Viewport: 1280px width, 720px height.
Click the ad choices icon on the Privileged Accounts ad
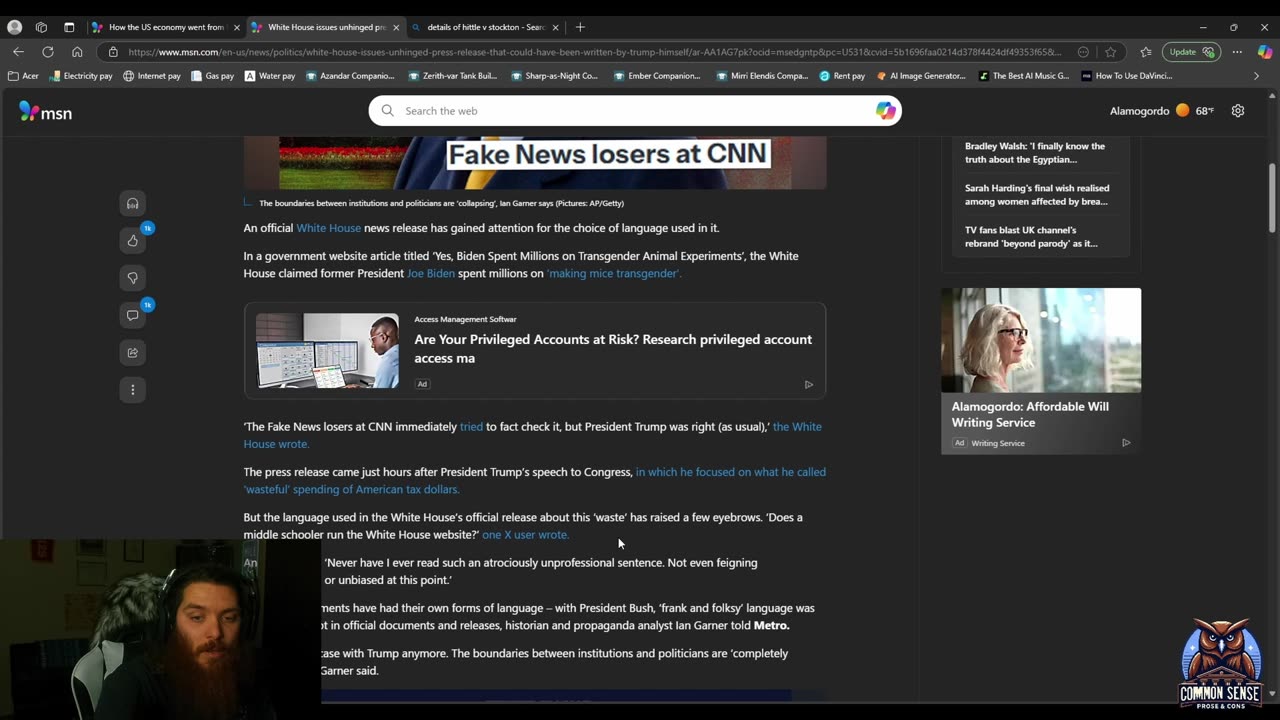point(809,384)
